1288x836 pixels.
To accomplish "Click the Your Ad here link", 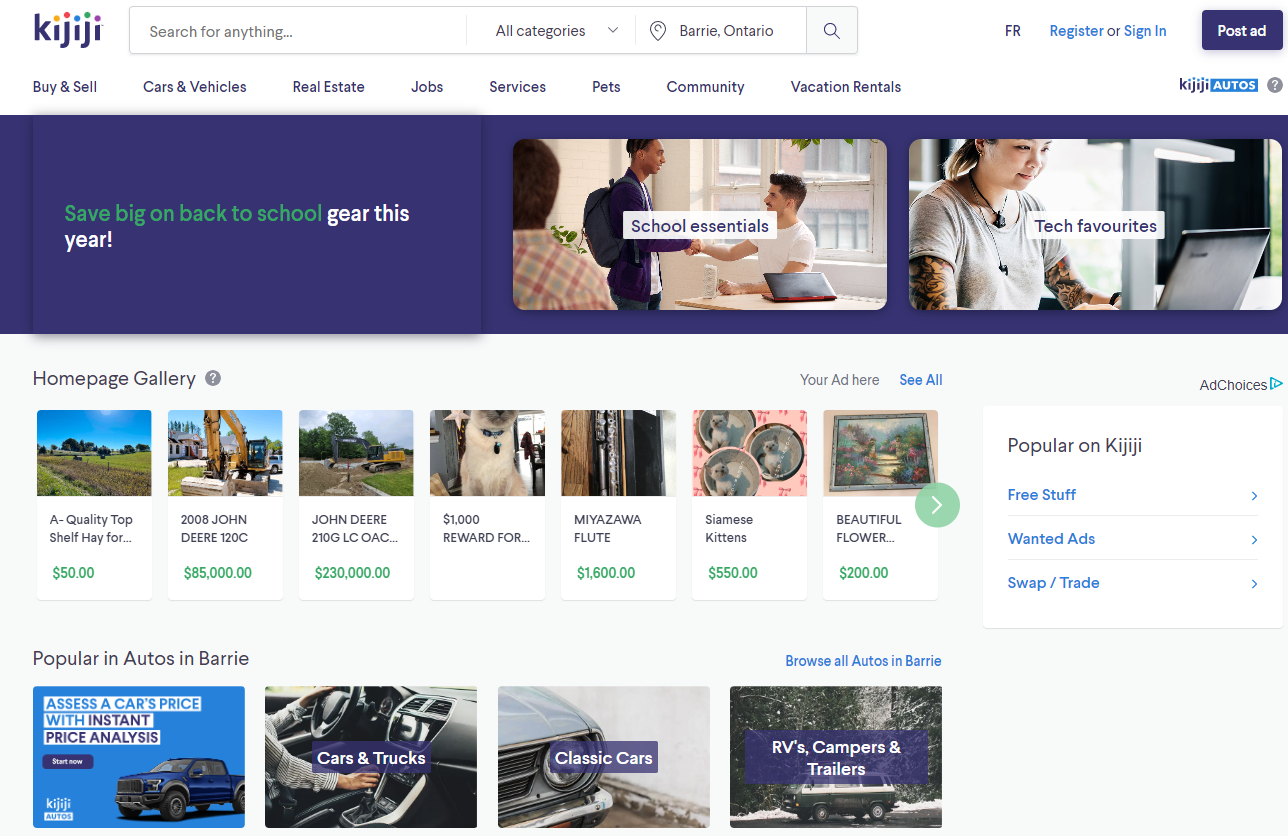I will tap(840, 380).
